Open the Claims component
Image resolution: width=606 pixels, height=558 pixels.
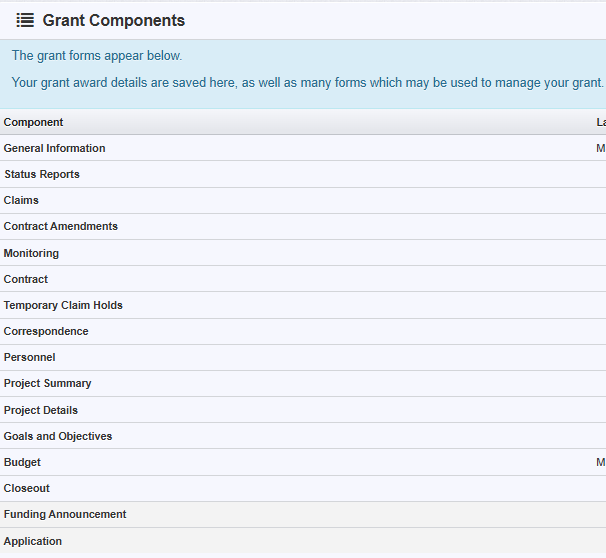[x=21, y=200]
